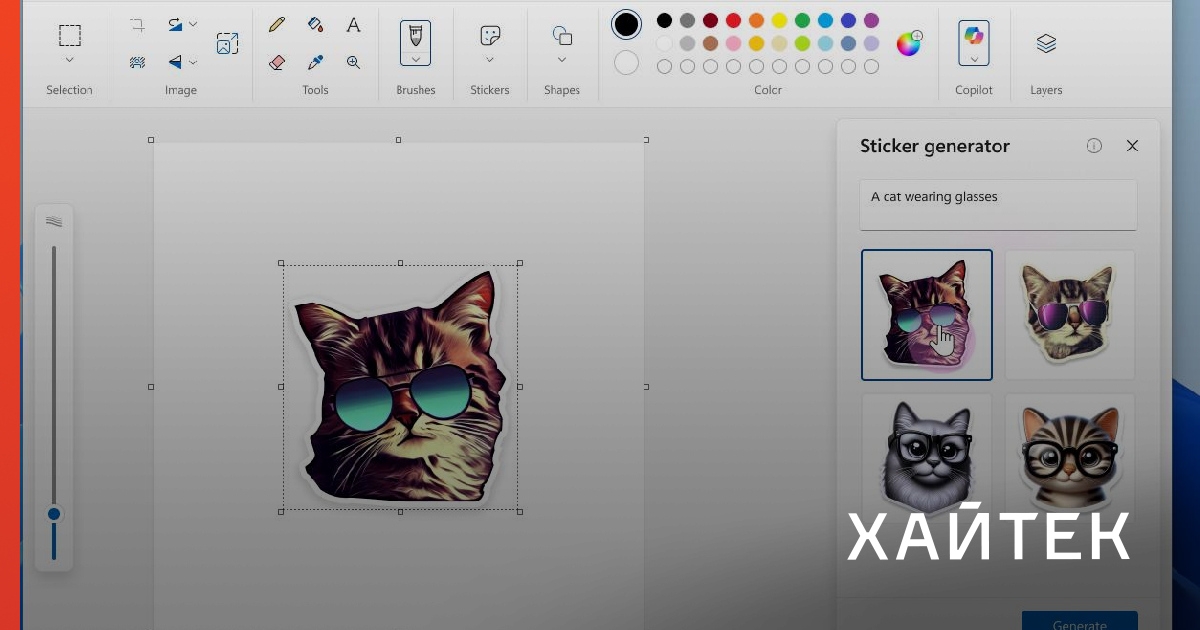
Task: Expand the Rotate dropdown arrow
Action: 193,24
